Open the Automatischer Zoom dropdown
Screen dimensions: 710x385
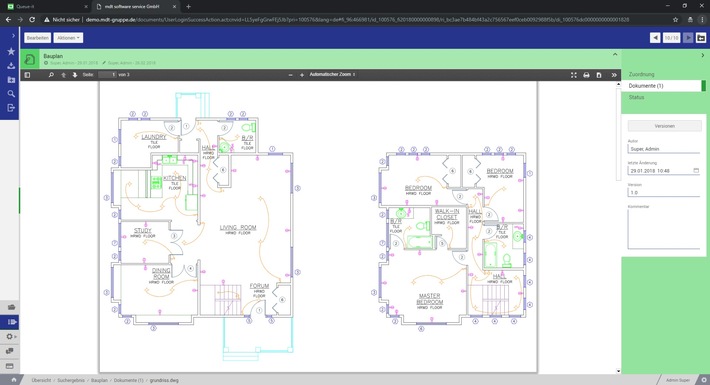(332, 74)
